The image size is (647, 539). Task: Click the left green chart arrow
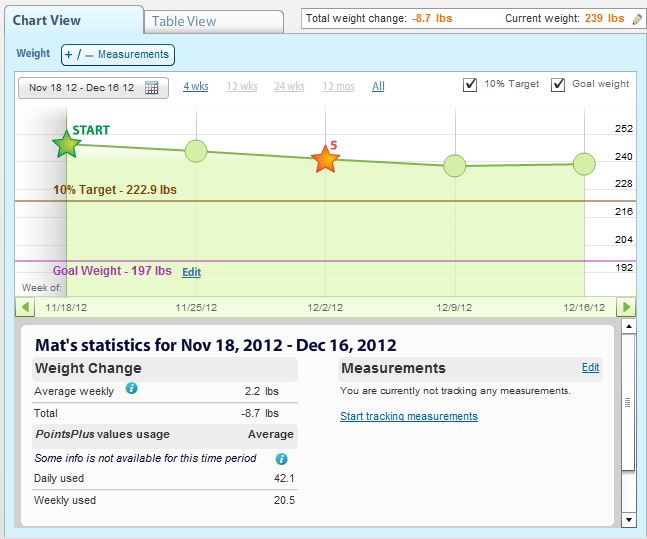tap(24, 307)
